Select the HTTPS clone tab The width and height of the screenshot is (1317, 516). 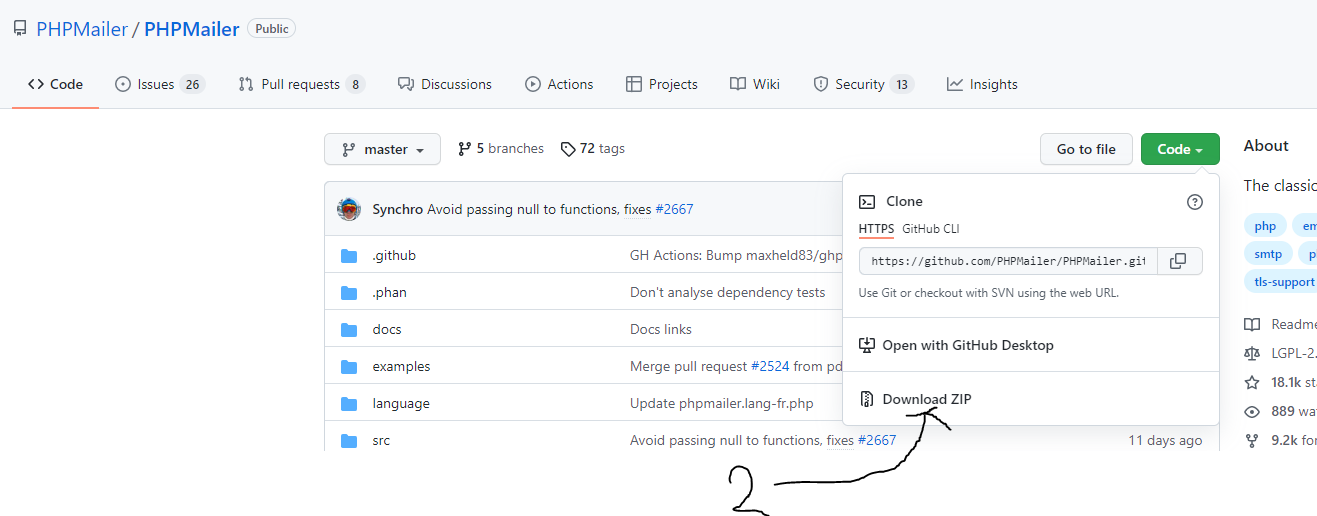tap(877, 229)
